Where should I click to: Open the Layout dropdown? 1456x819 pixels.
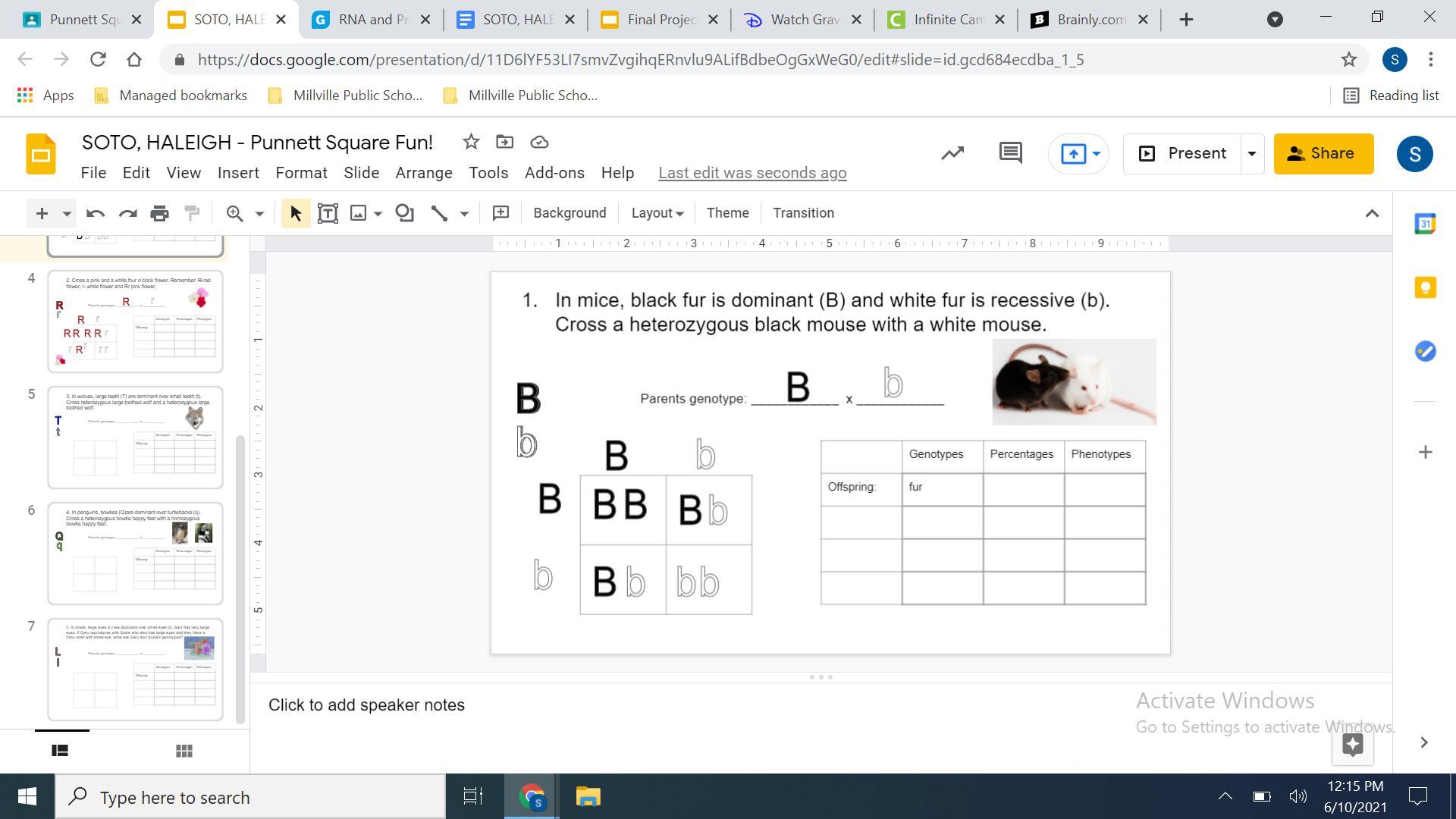coord(657,213)
